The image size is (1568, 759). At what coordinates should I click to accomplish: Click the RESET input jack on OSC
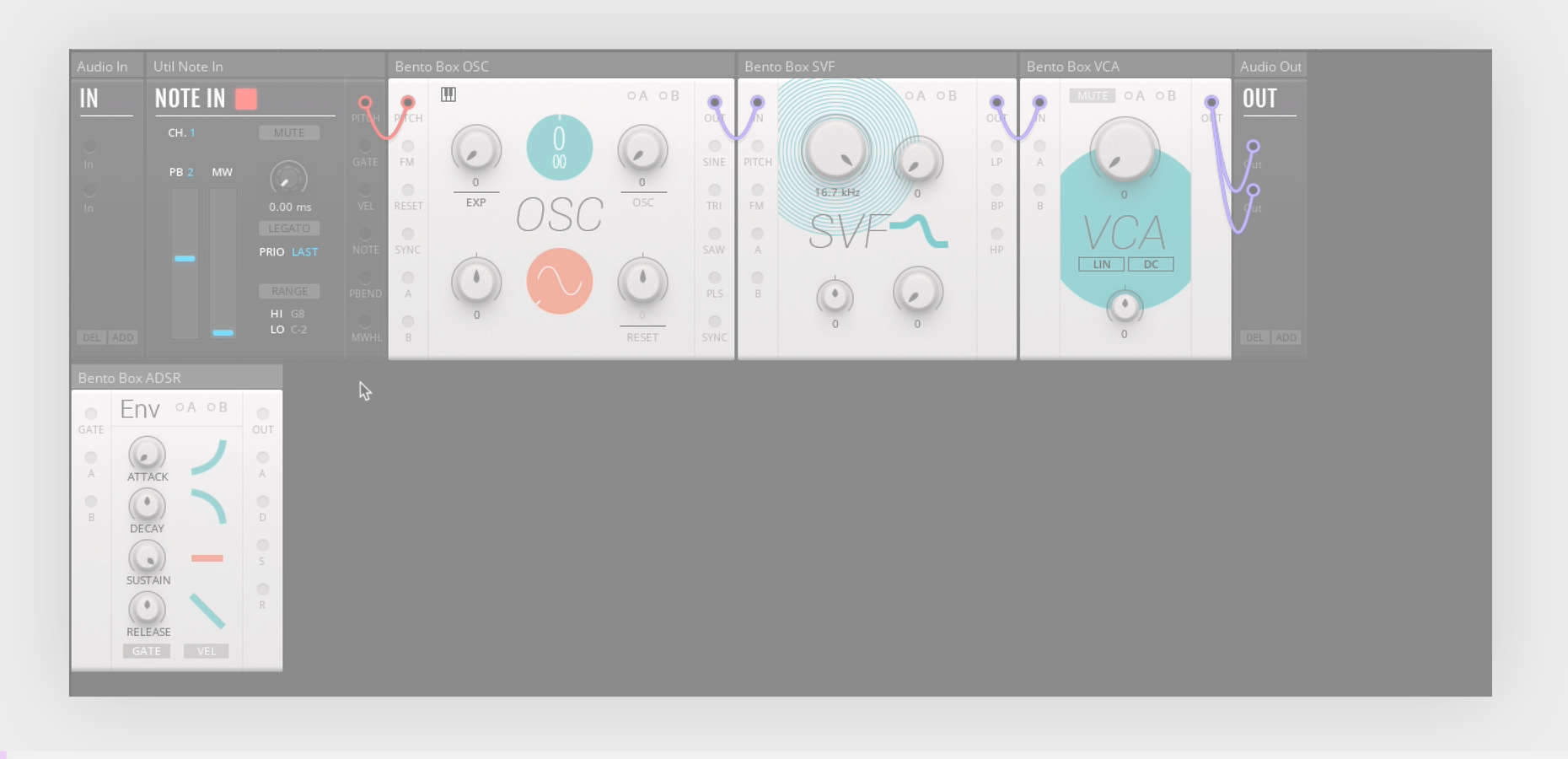point(408,191)
